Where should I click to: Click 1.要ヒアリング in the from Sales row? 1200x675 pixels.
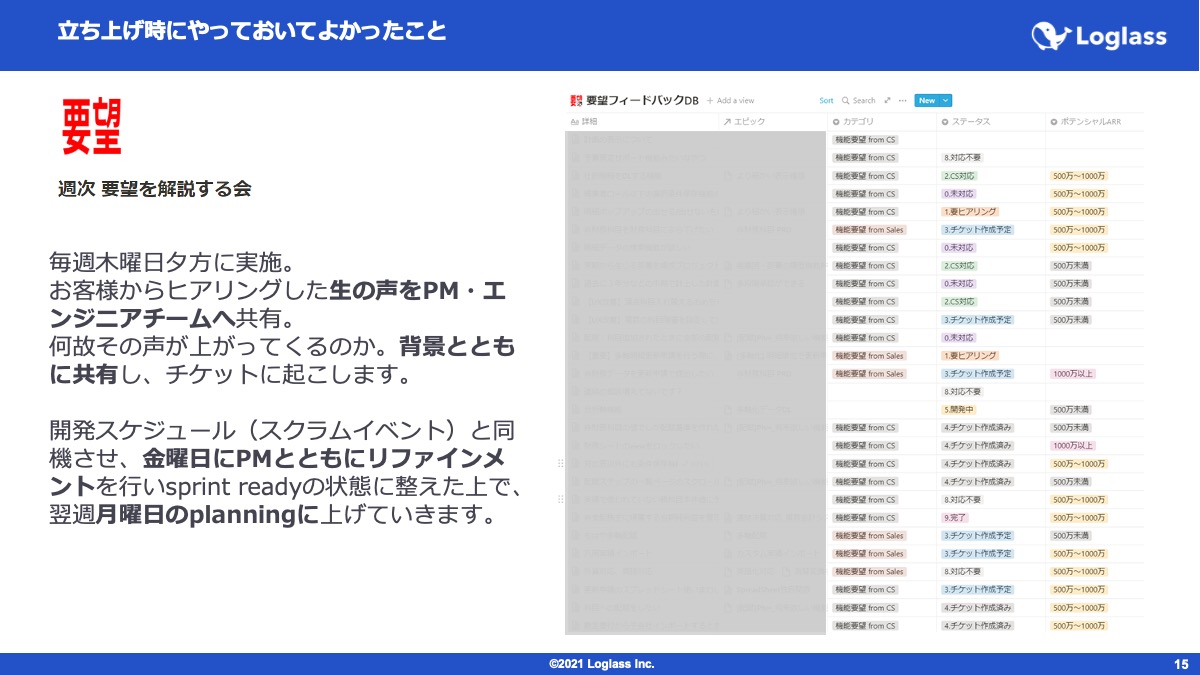(970, 356)
